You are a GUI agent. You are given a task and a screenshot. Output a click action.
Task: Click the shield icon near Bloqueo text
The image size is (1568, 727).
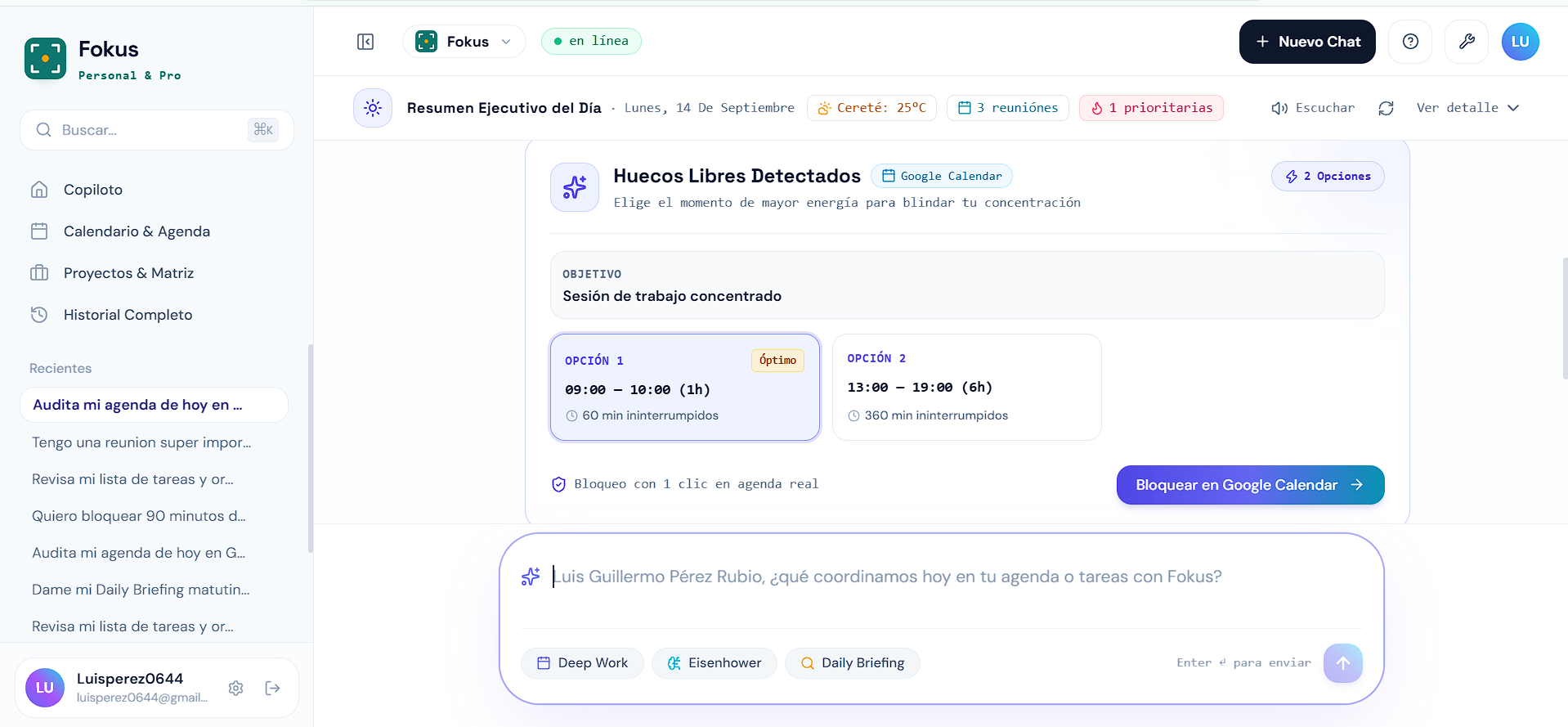click(559, 484)
